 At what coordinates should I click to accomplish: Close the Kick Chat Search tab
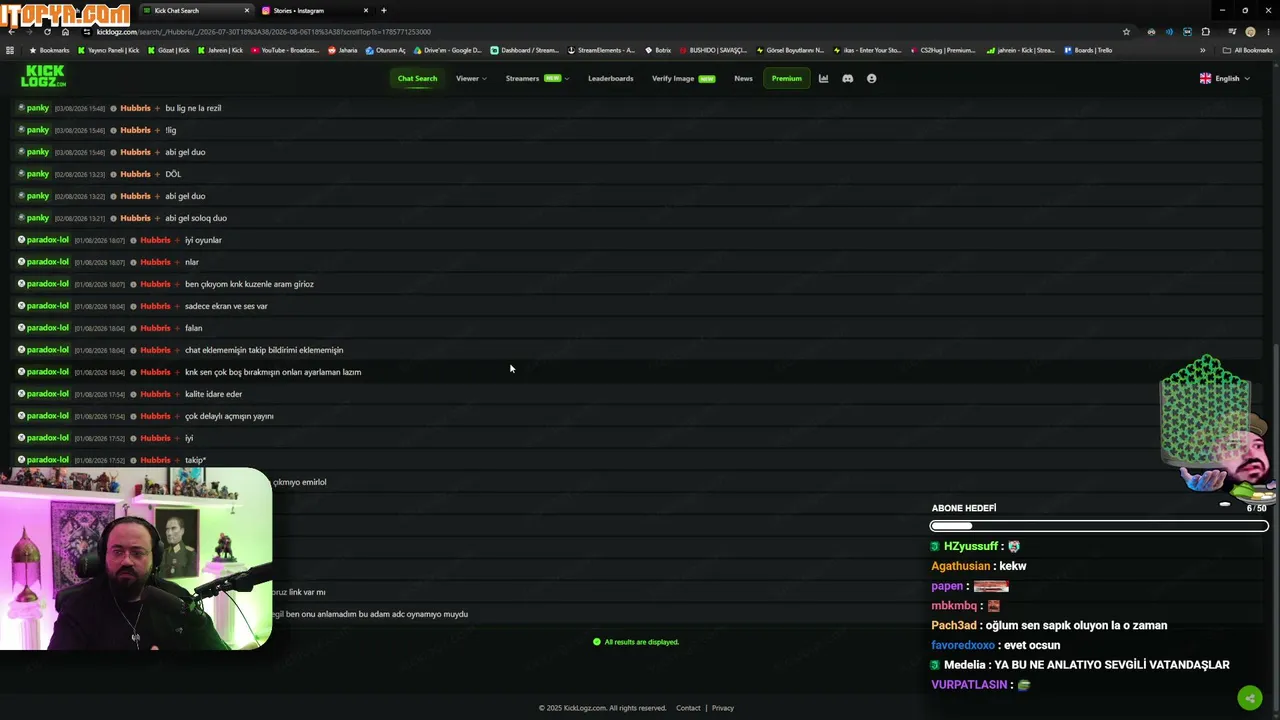247,10
